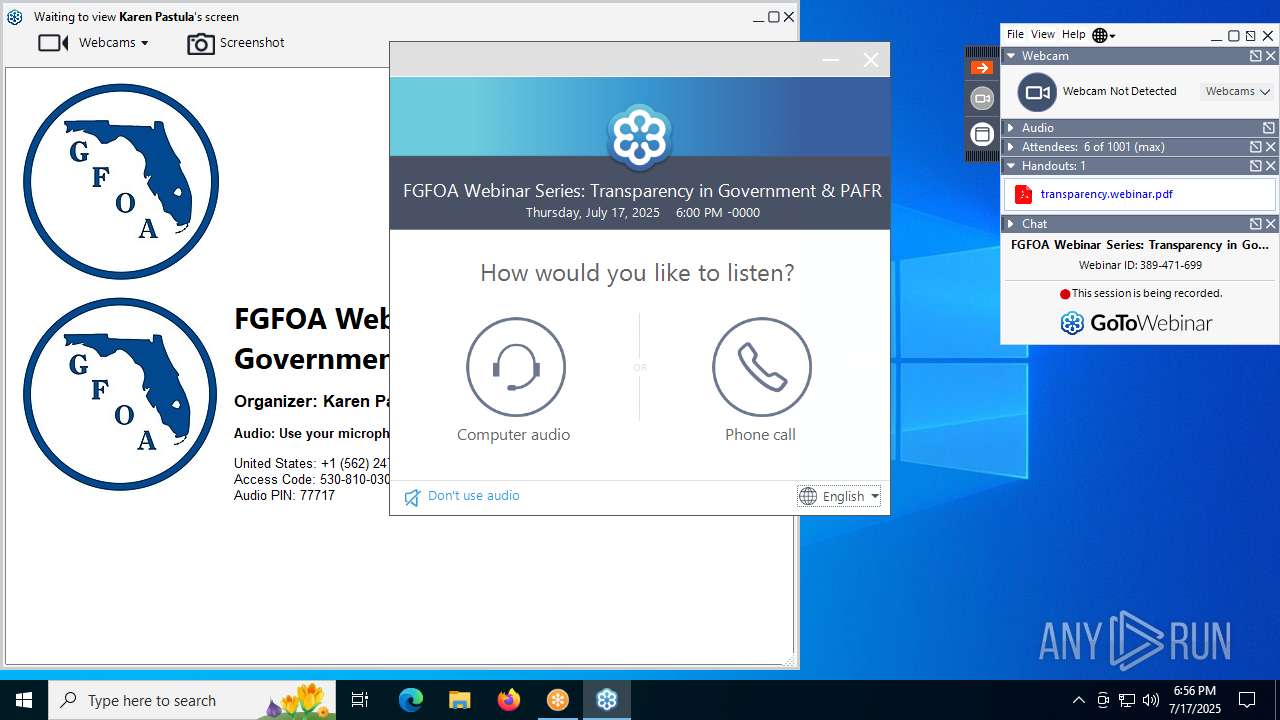Collapse the Handouts pane
This screenshot has width=1280, height=720.
[1011, 166]
